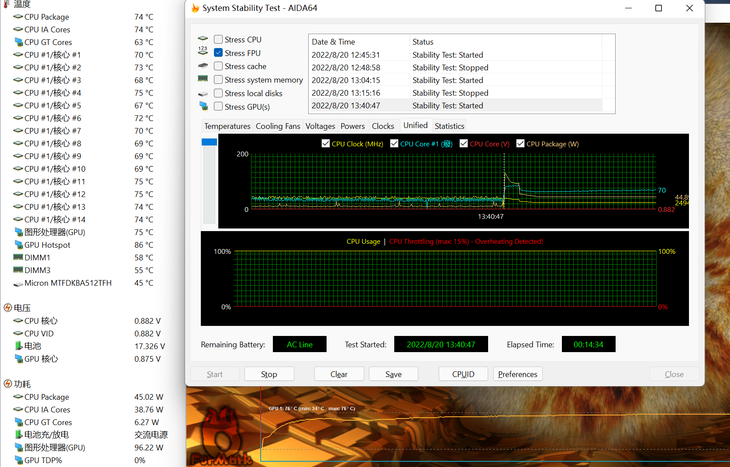Enable Stress local disks checkbox
This screenshot has height=467, width=730.
click(x=218, y=93)
